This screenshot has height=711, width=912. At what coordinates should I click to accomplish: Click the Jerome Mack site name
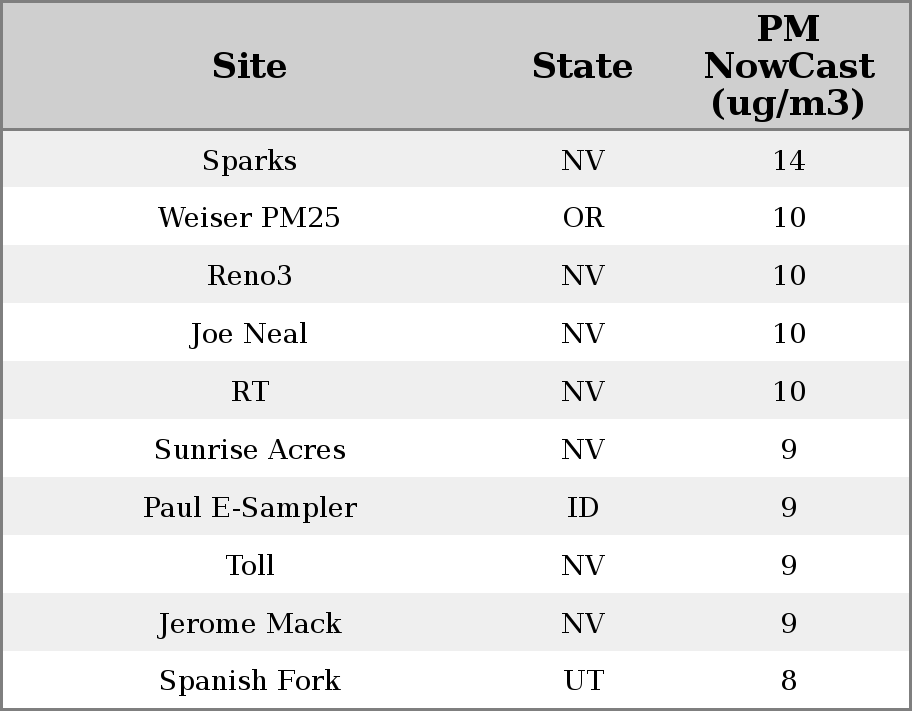pos(250,624)
